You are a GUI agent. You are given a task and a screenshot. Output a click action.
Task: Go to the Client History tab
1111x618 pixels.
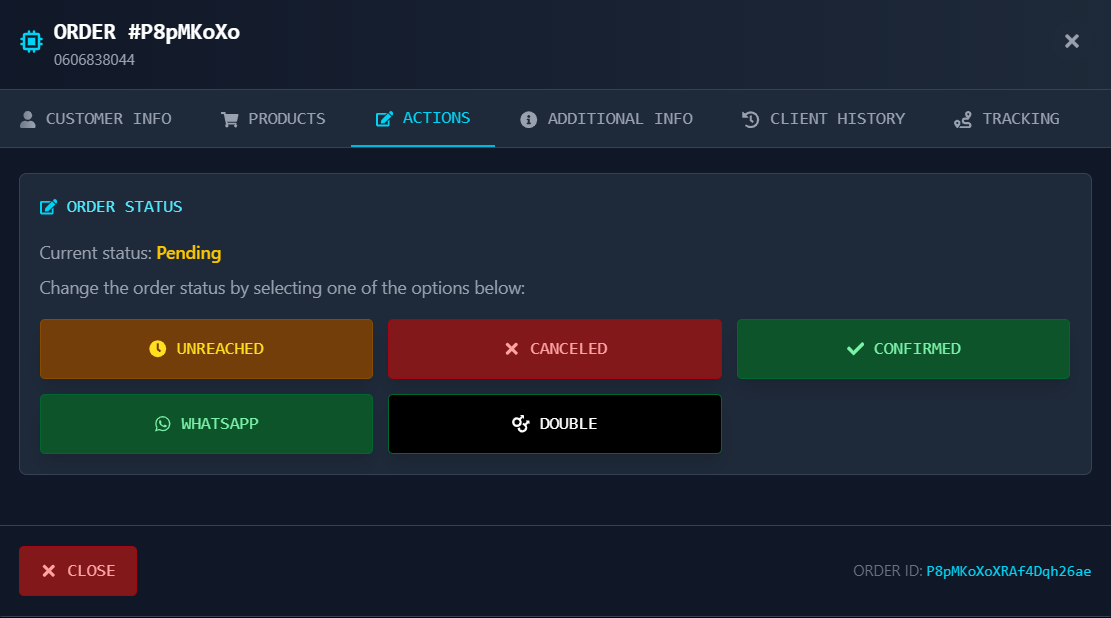pyautogui.click(x=823, y=119)
